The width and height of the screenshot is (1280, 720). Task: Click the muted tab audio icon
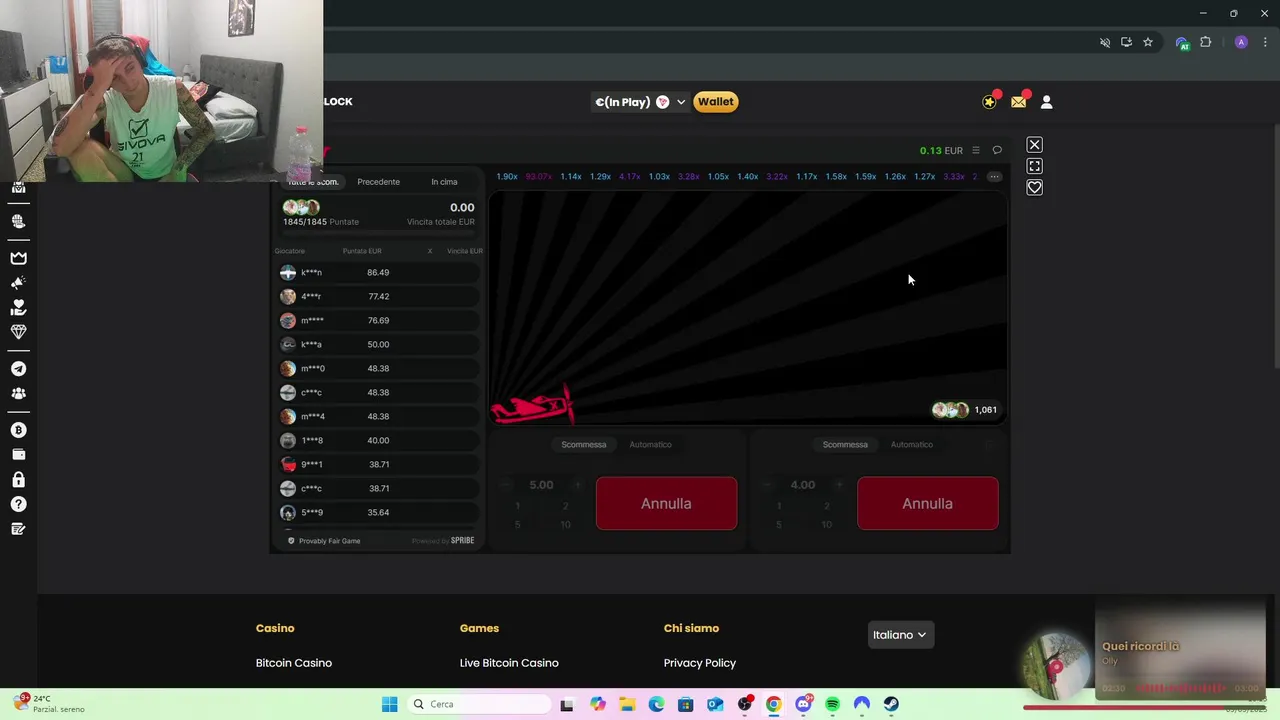tap(1105, 42)
